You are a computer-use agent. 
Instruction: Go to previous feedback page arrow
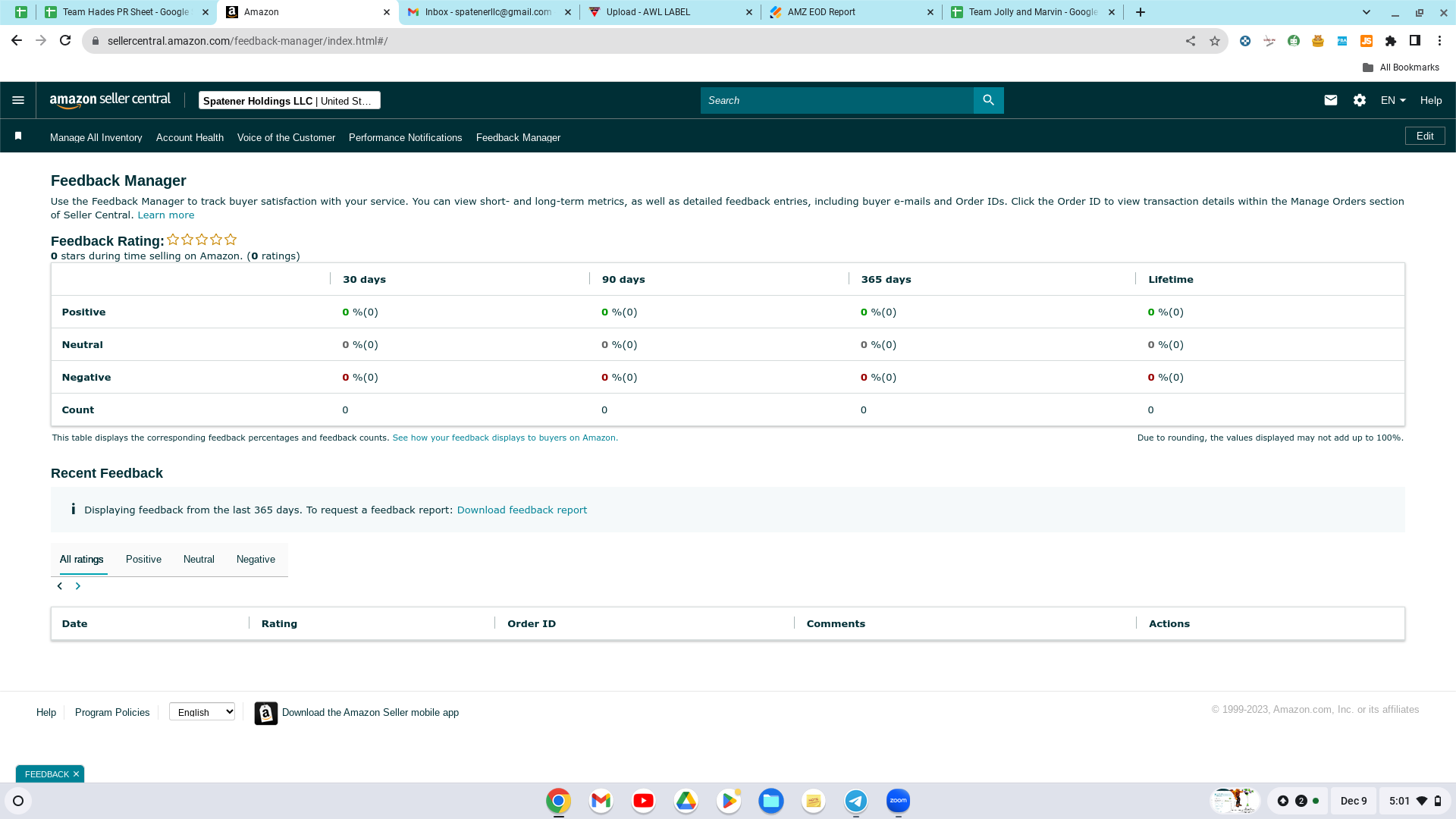pos(60,586)
